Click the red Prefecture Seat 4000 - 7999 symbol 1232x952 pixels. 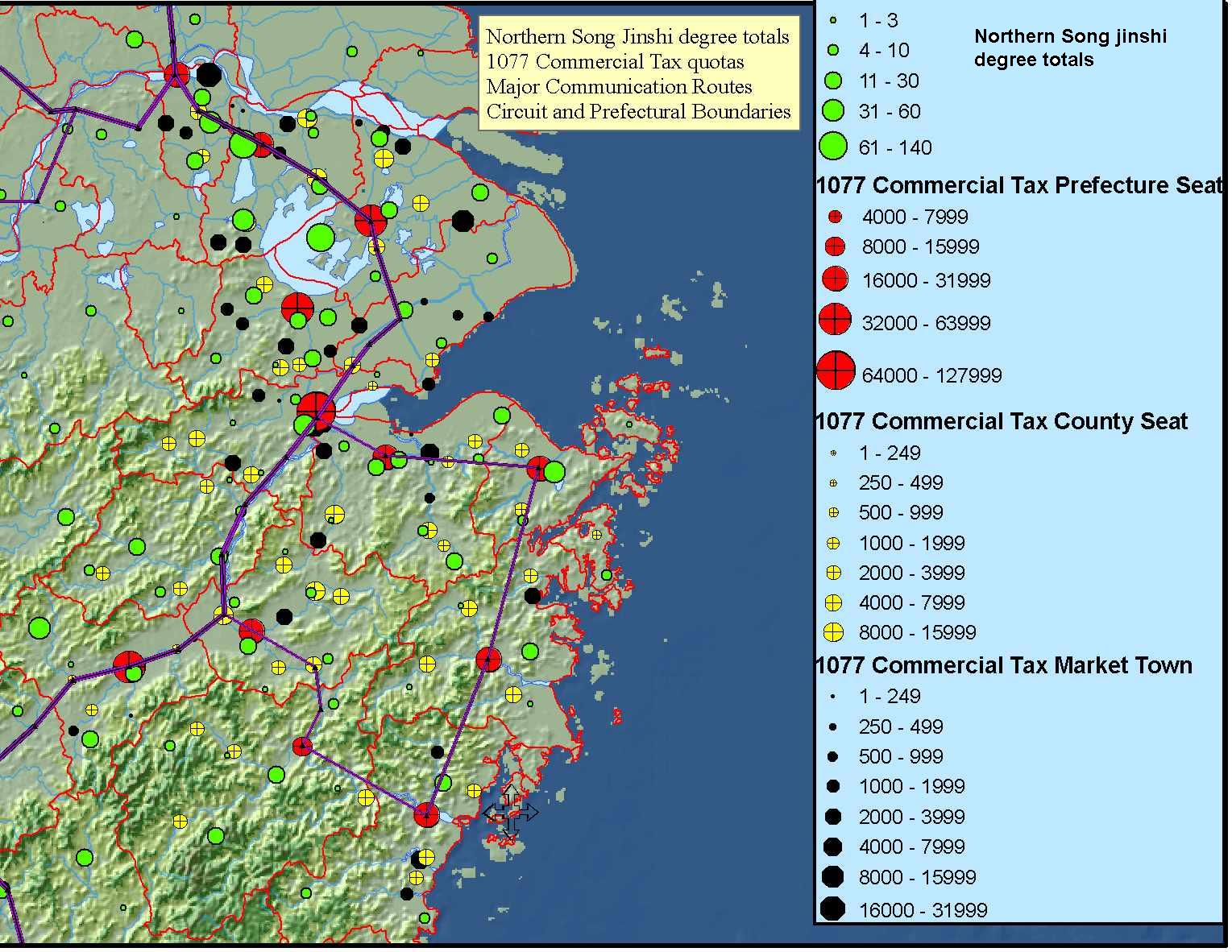[x=835, y=217]
